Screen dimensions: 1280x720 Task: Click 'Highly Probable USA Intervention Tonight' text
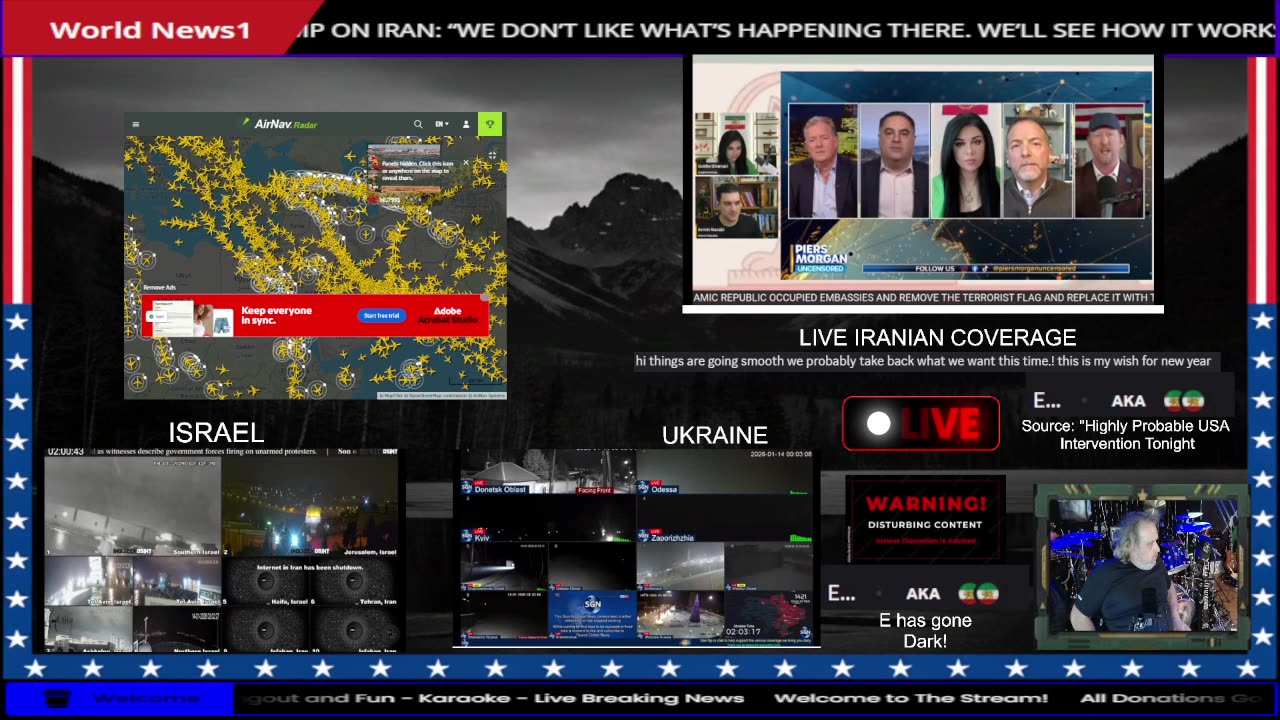pos(1126,435)
